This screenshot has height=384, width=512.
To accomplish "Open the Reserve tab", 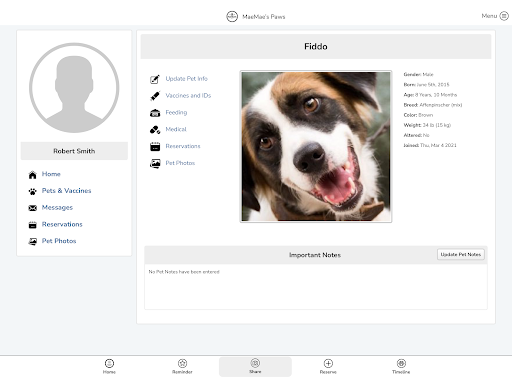I will (328, 366).
